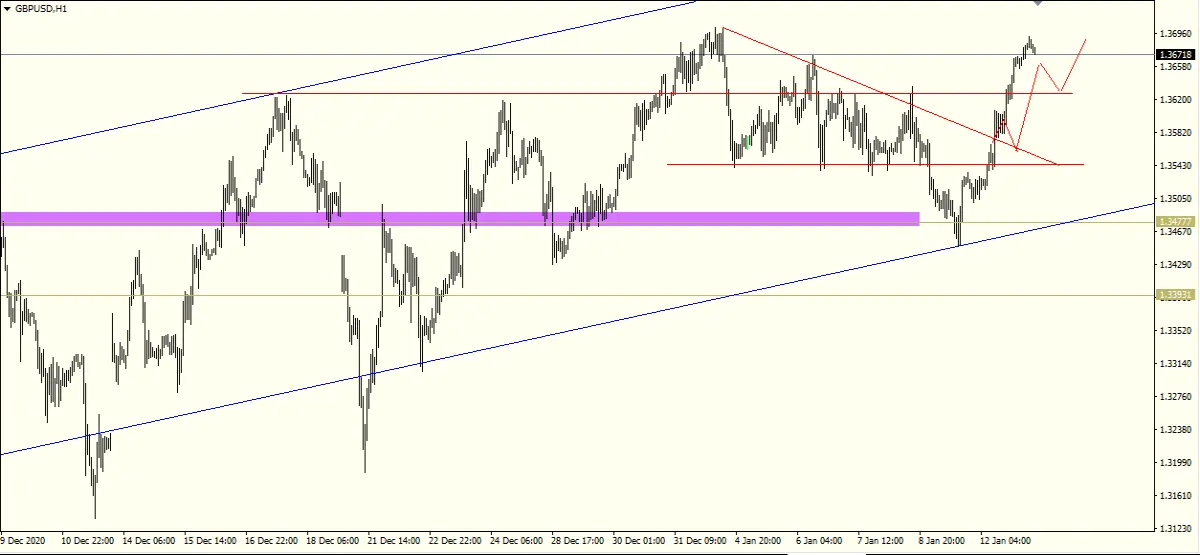Viewport: 1200px width, 555px height.
Task: Click the 1.35430 price axis value
Action: click(1174, 166)
